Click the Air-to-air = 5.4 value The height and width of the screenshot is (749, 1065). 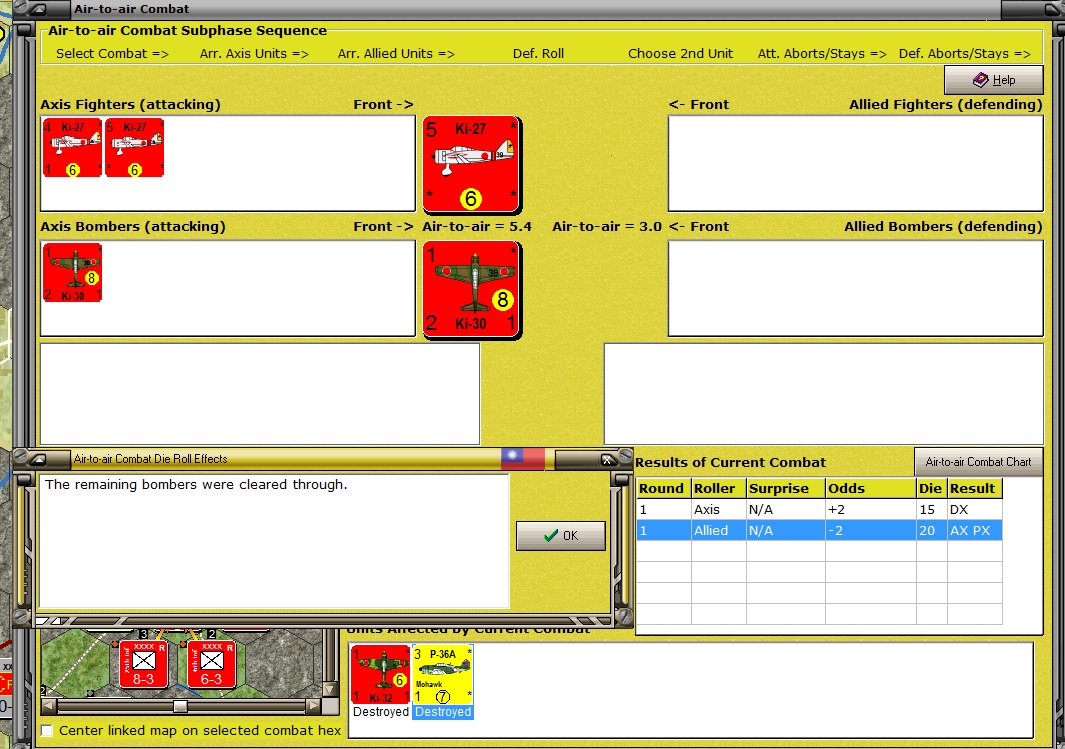[x=477, y=227]
